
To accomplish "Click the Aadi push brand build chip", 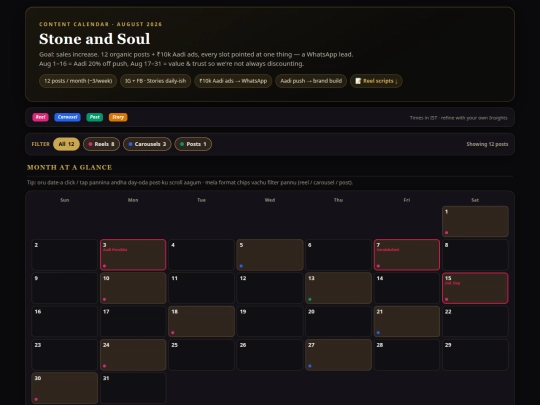I will [311, 81].
